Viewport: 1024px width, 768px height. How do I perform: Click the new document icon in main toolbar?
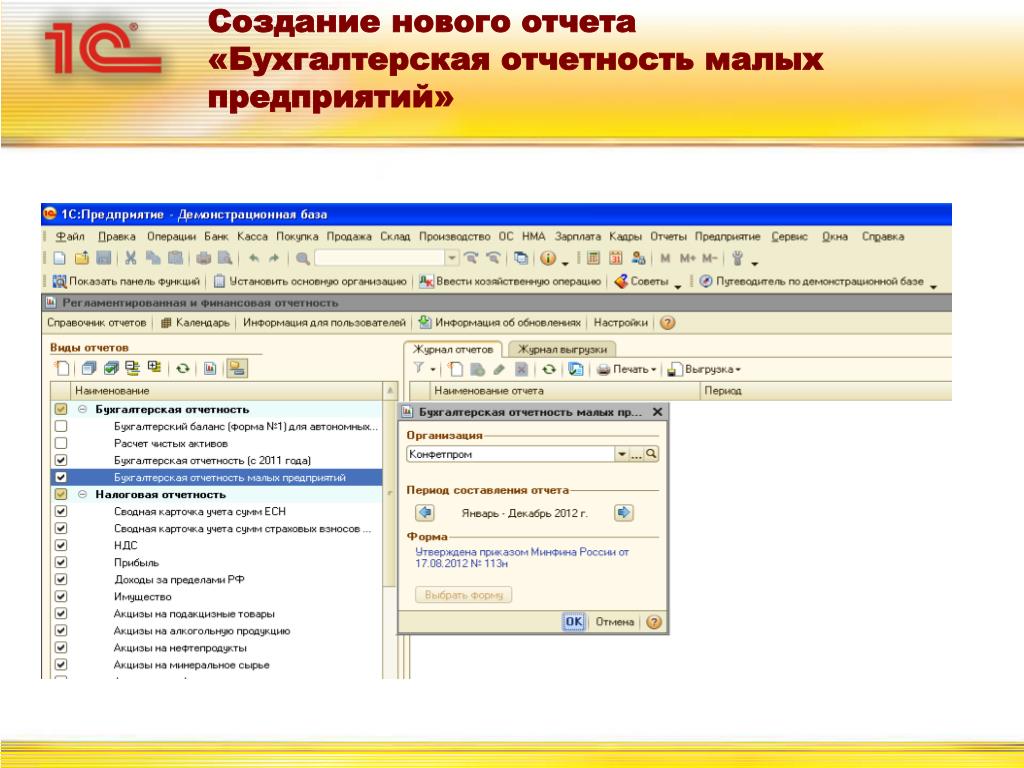pos(59,258)
